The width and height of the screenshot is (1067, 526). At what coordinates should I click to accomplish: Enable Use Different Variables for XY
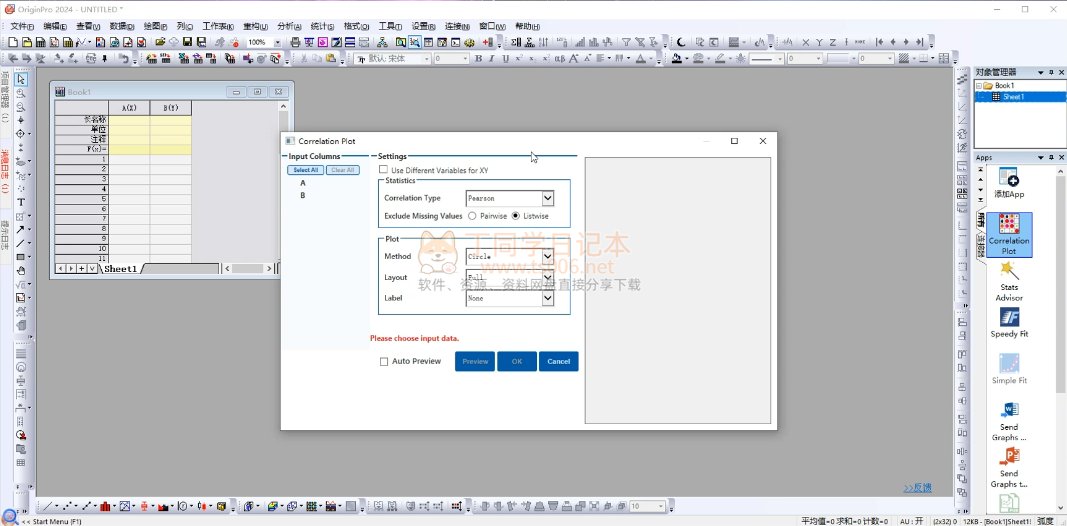pyautogui.click(x=384, y=170)
